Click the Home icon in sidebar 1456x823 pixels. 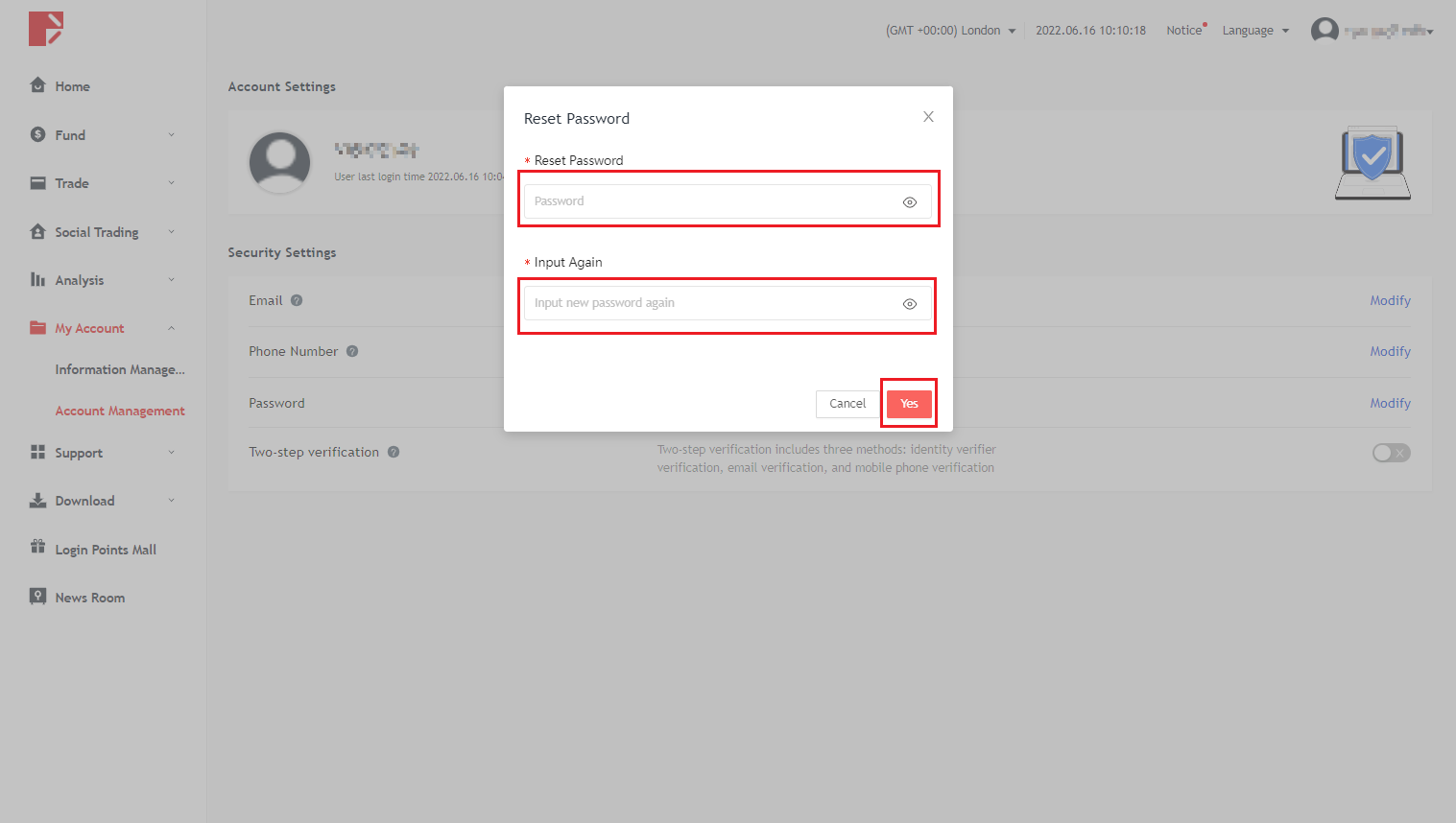tap(37, 85)
